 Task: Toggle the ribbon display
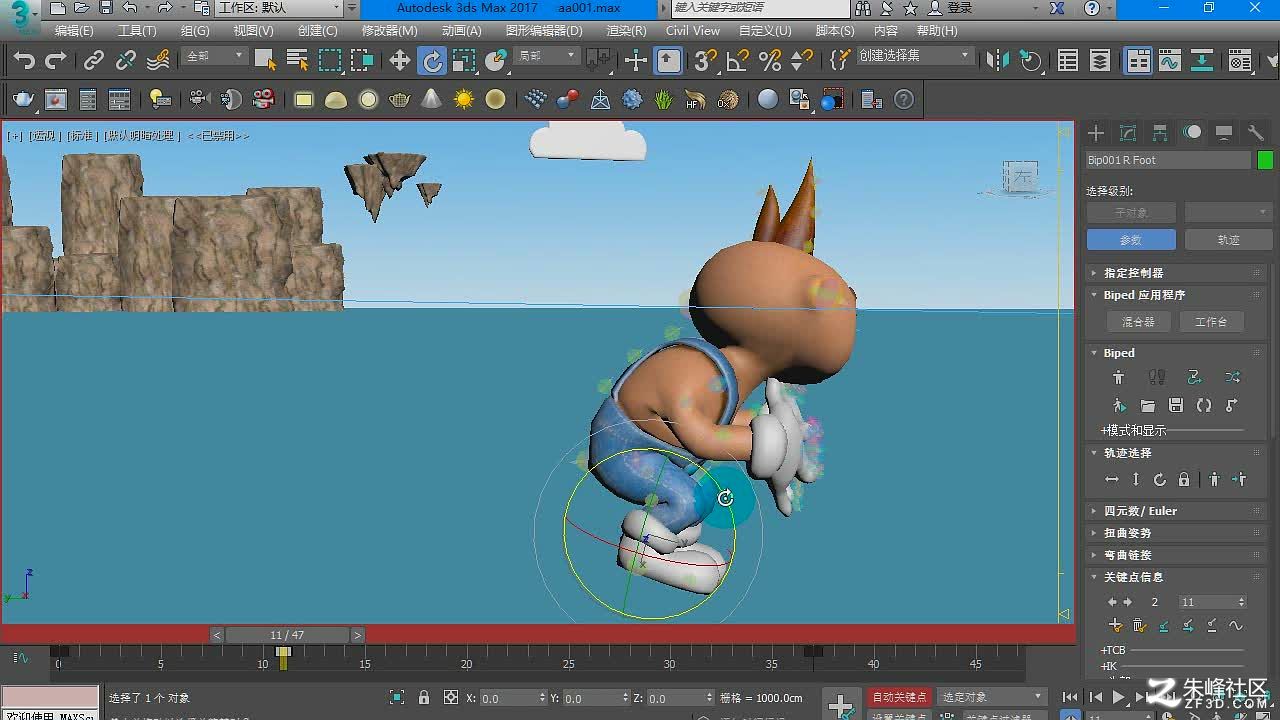[x=1138, y=61]
